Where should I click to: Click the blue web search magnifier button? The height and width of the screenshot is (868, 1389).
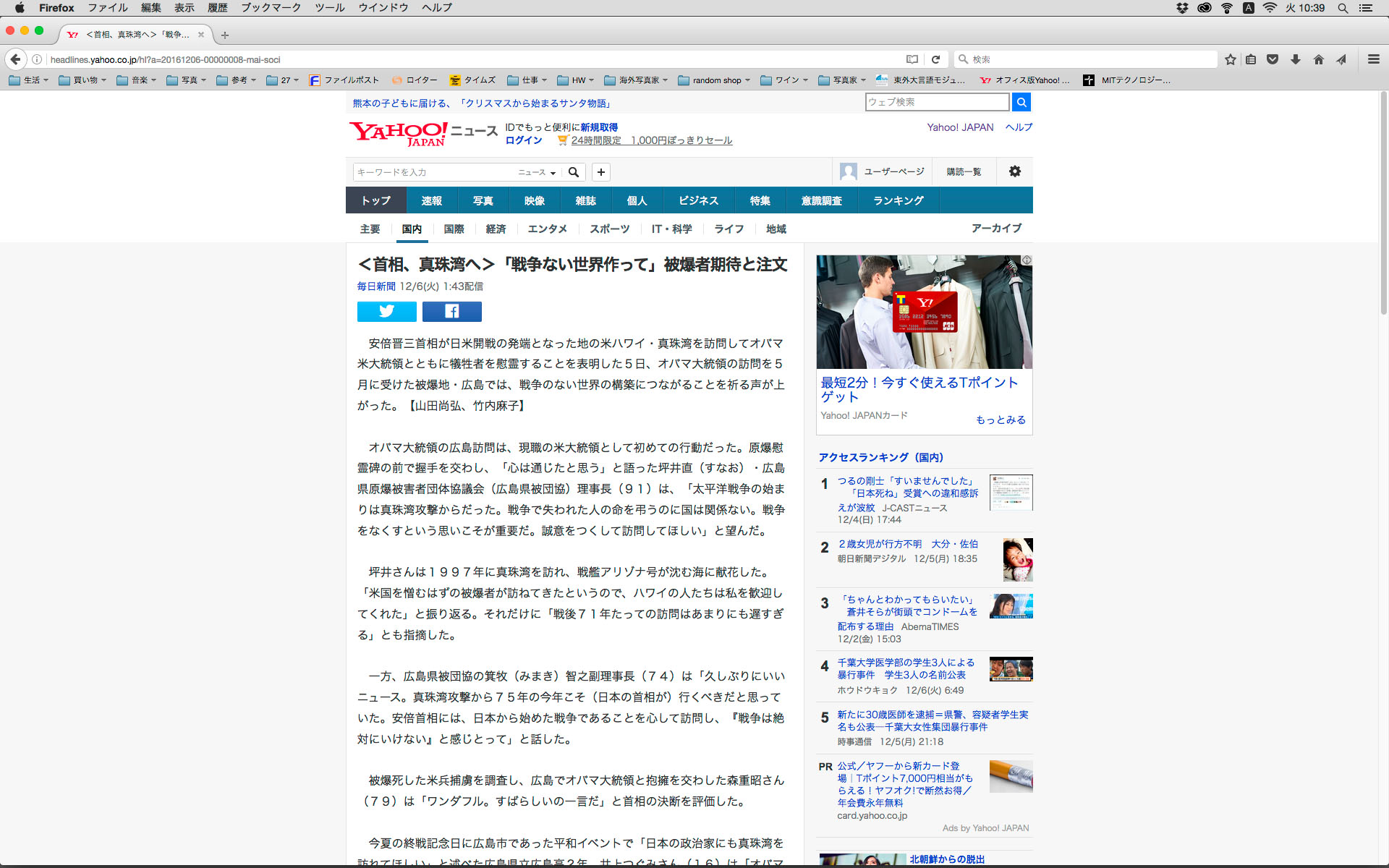(x=1021, y=102)
